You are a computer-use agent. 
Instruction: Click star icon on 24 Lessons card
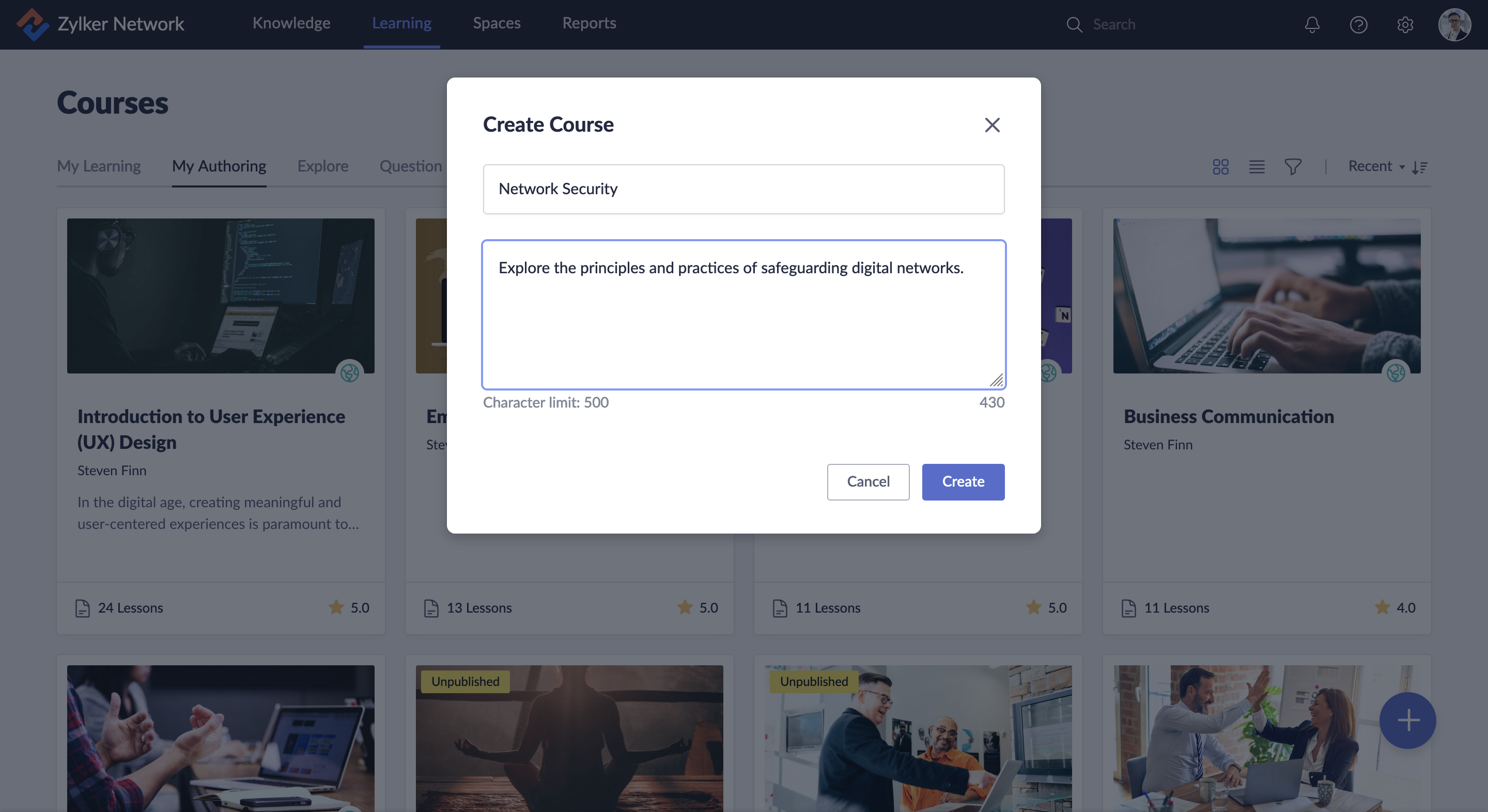[x=336, y=607]
